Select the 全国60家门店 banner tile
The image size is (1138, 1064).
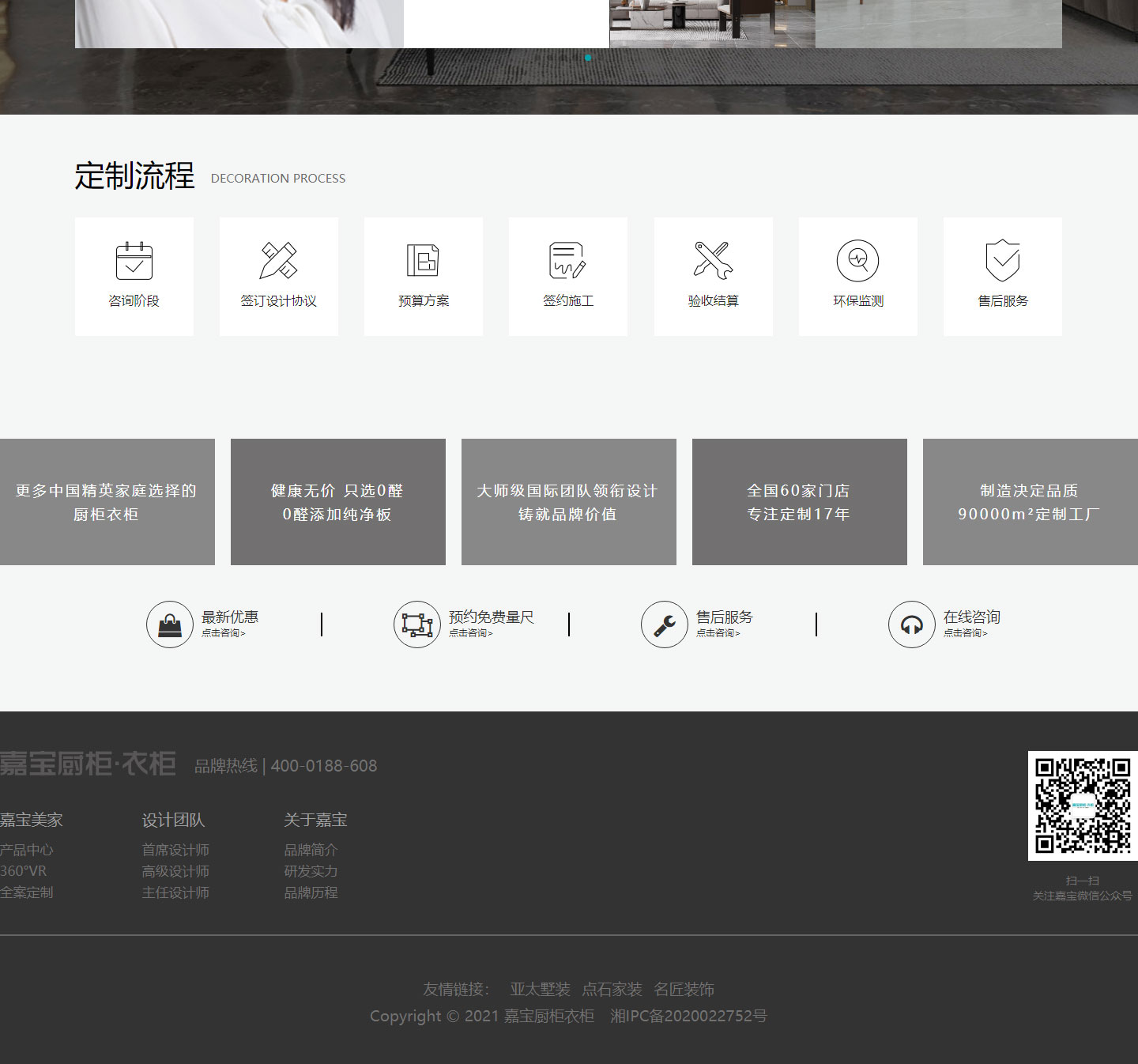pos(799,502)
